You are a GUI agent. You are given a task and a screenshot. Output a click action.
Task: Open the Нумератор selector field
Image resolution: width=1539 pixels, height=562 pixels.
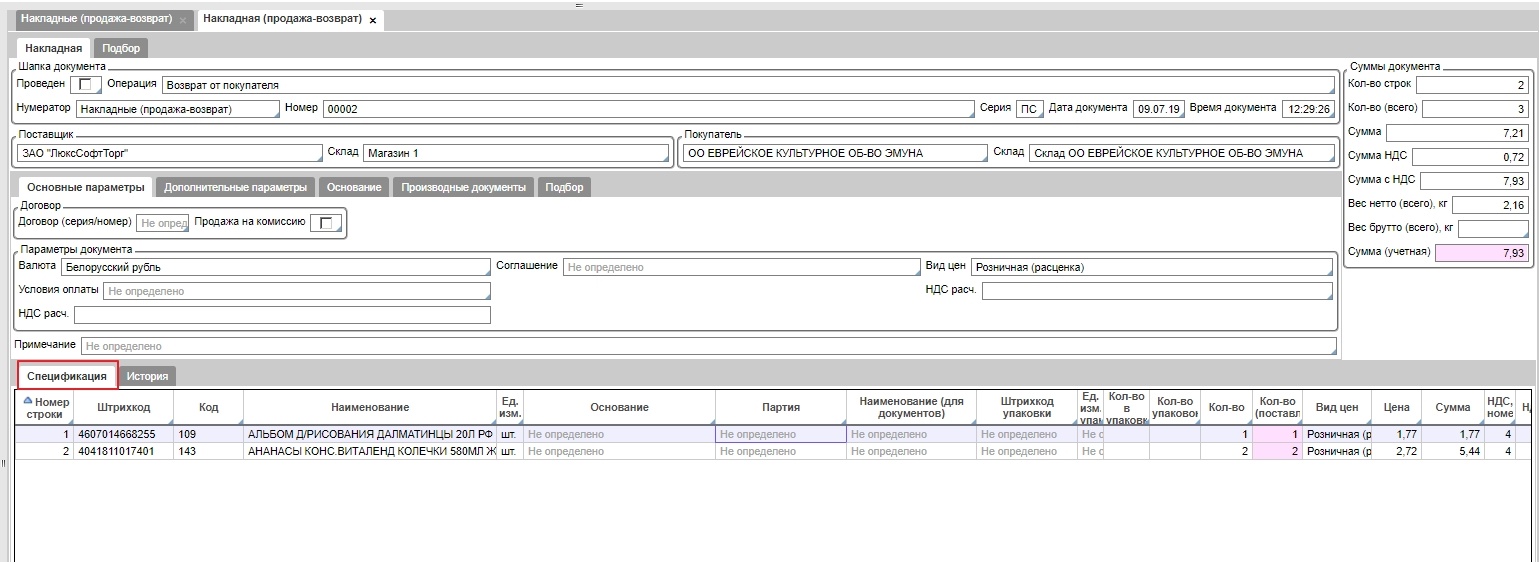[x=178, y=109]
